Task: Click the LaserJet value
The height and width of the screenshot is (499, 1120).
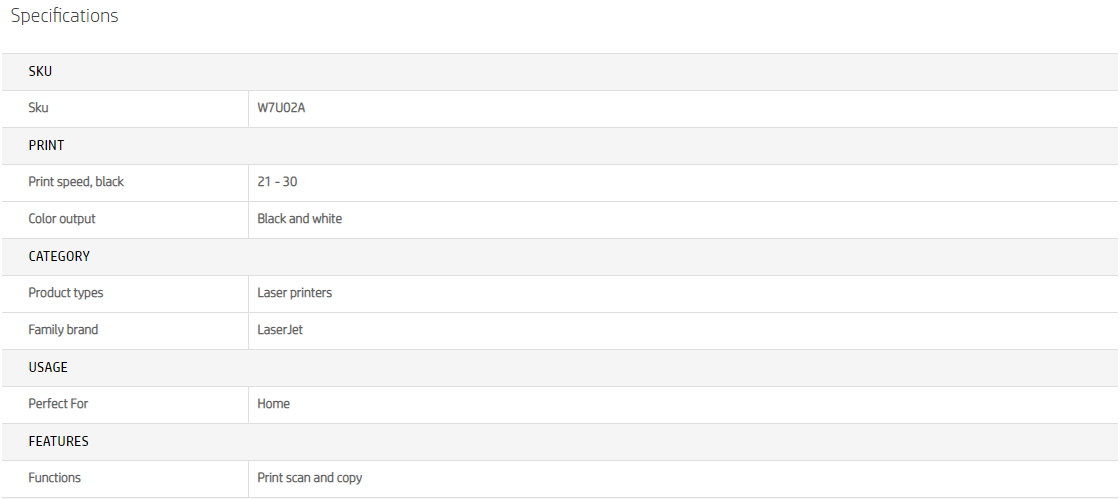Action: tap(280, 330)
